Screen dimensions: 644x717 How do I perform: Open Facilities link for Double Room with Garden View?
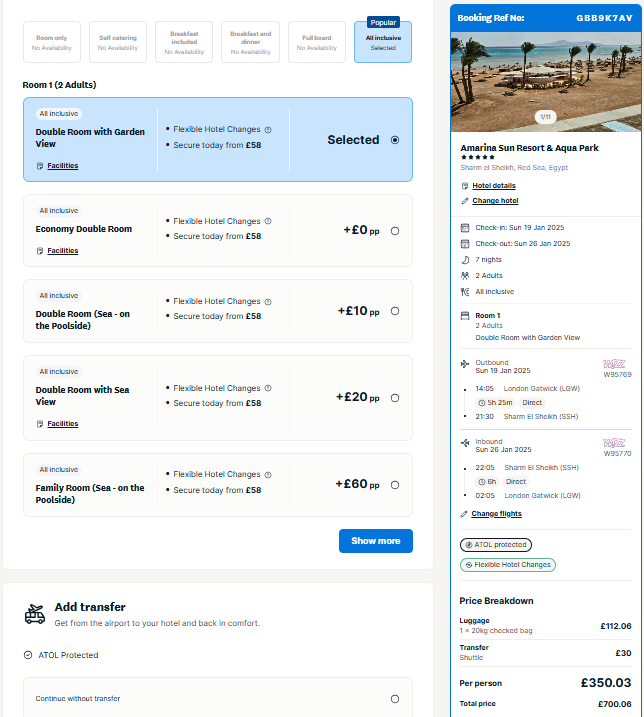pyautogui.click(x=63, y=166)
